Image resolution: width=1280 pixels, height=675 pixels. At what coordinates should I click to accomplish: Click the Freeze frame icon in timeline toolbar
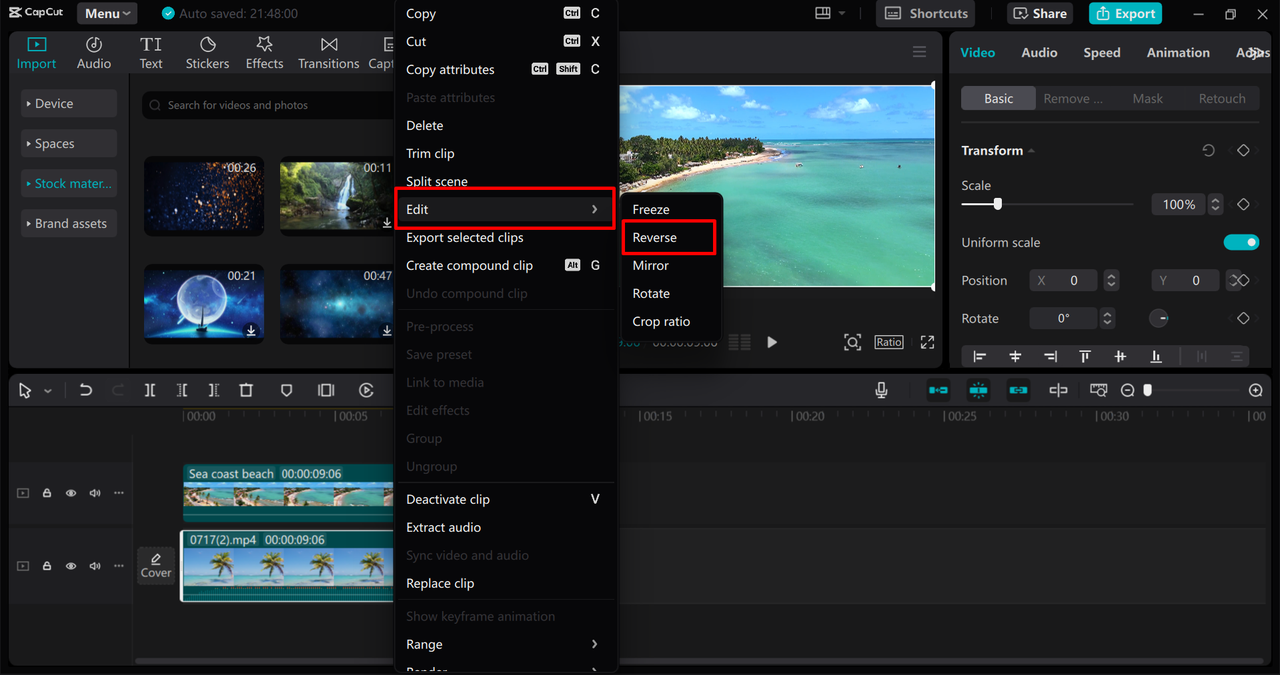326,390
